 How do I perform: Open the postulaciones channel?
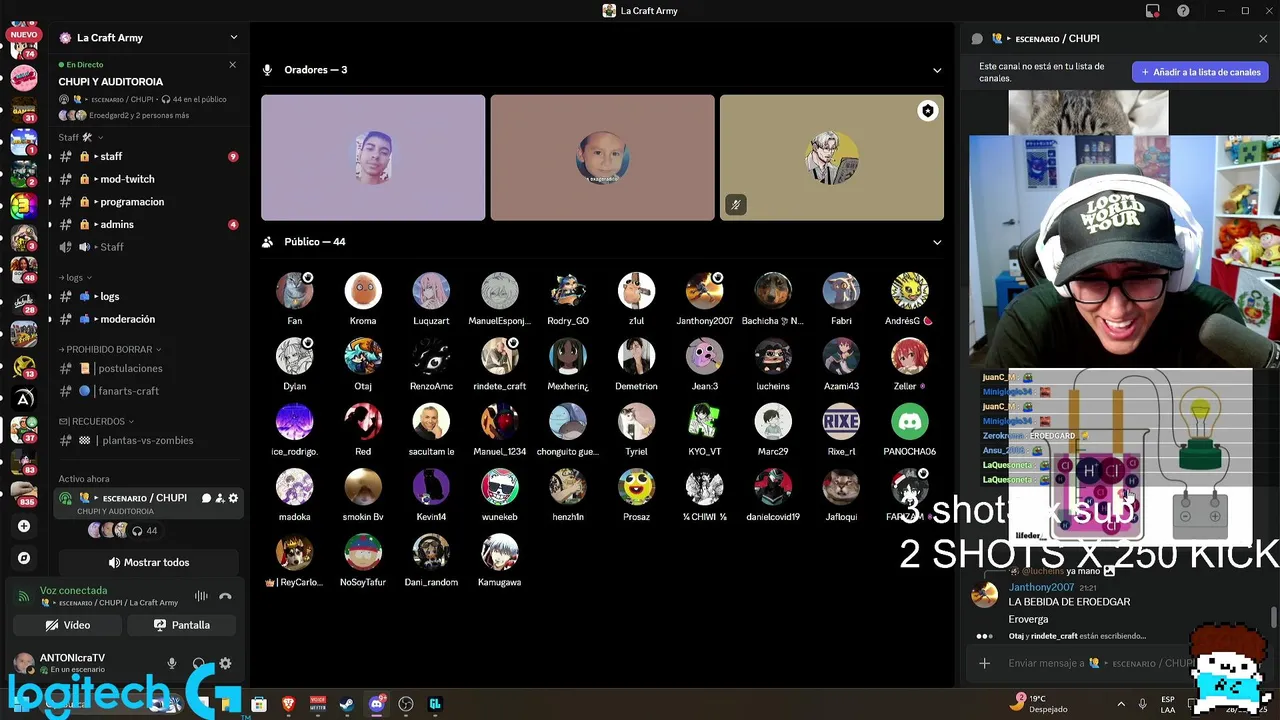point(147,368)
